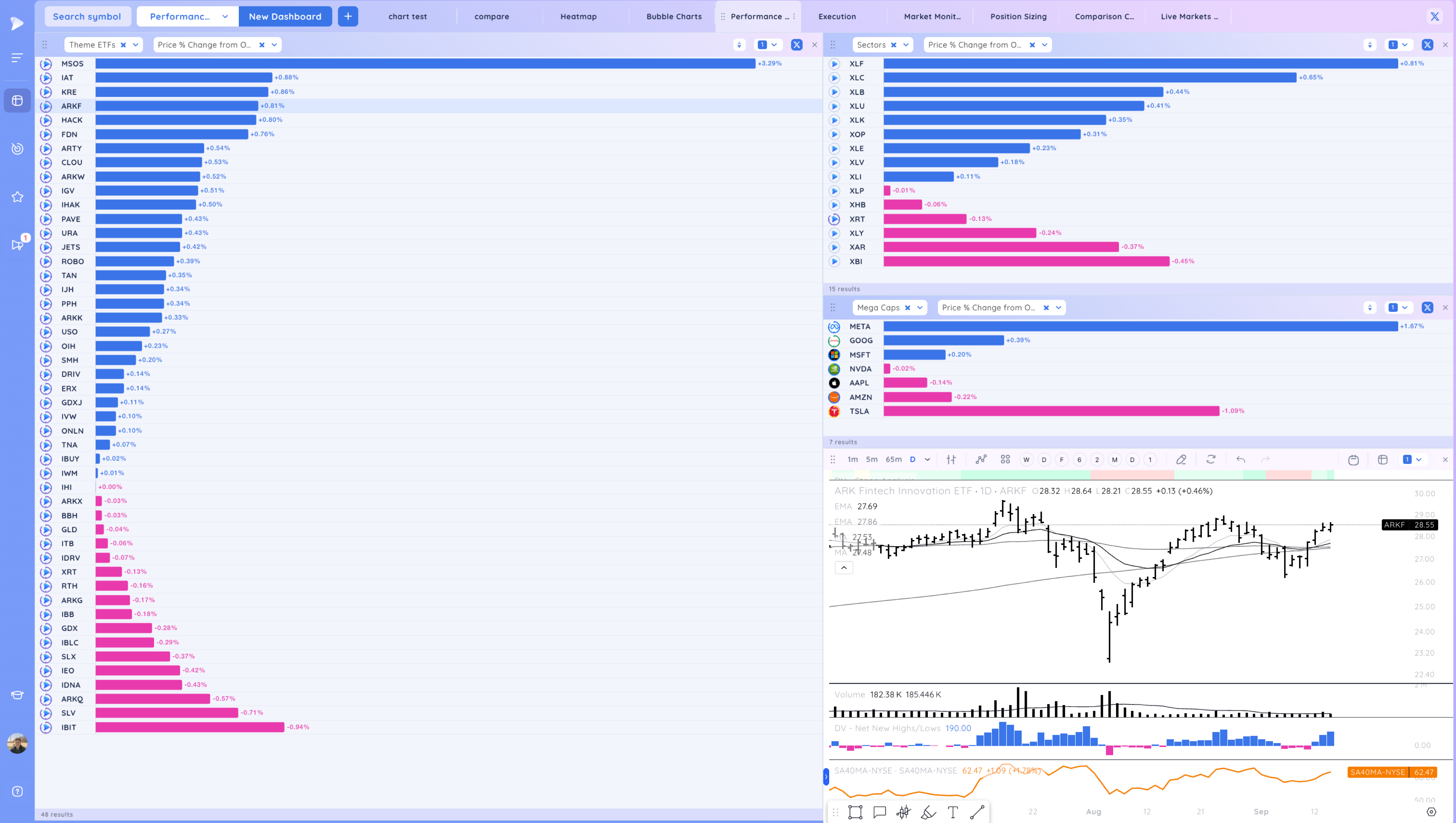Click the undo arrow in chart toolbar
The image size is (1456, 823).
coord(1241,460)
